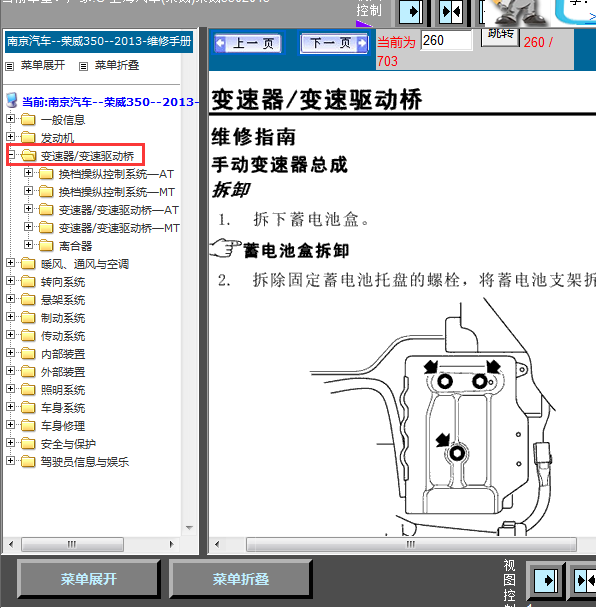Click bottom 视图控制 expand-right arrow icon
The width and height of the screenshot is (596, 608).
point(547,580)
